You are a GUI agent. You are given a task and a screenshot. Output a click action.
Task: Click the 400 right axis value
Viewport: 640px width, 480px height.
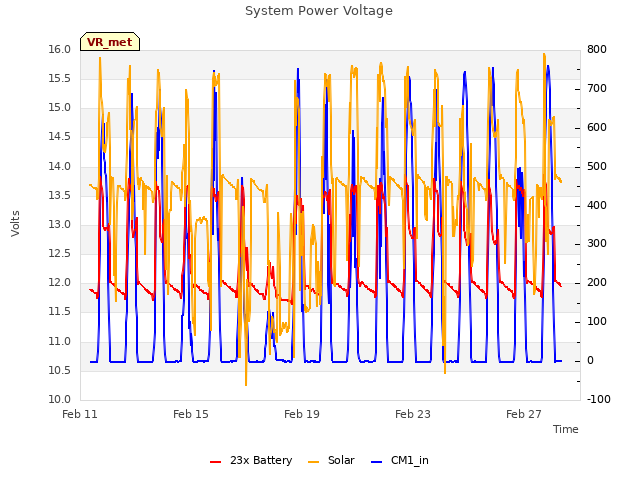tap(597, 206)
